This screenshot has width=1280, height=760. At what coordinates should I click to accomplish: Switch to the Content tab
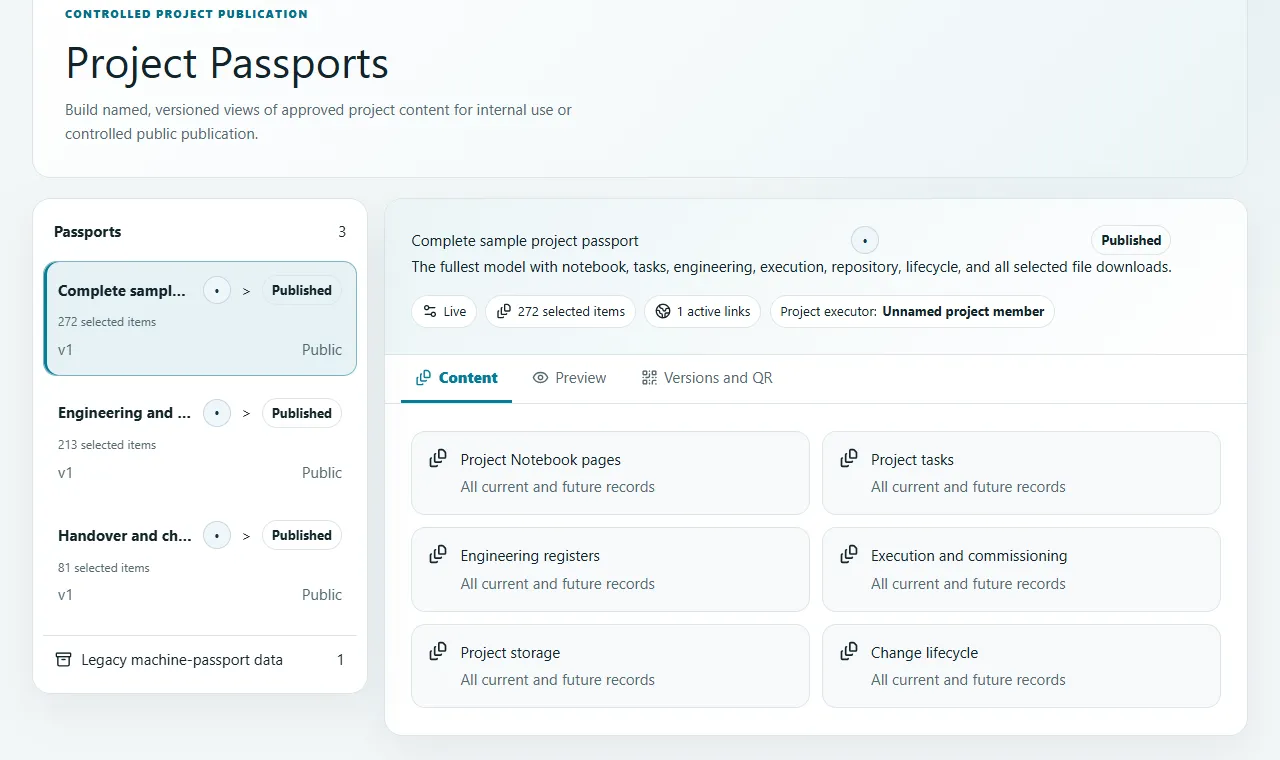(x=456, y=378)
